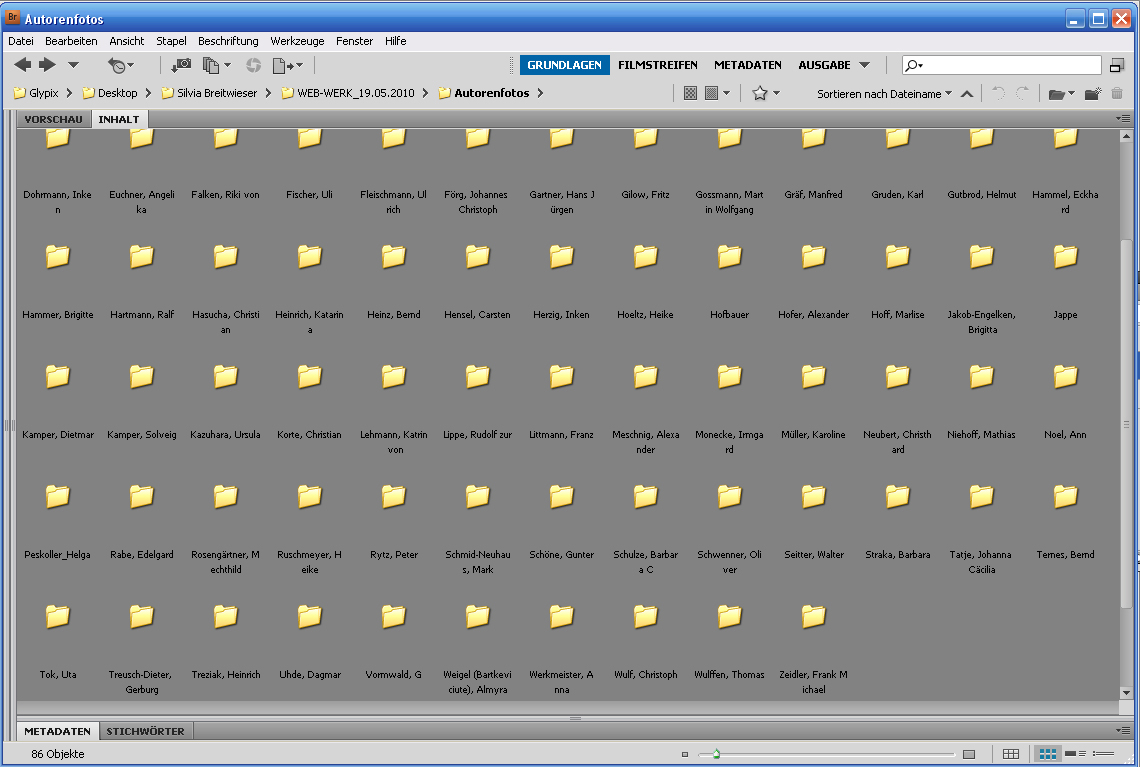Click the Create New Folder icon

tap(1093, 93)
